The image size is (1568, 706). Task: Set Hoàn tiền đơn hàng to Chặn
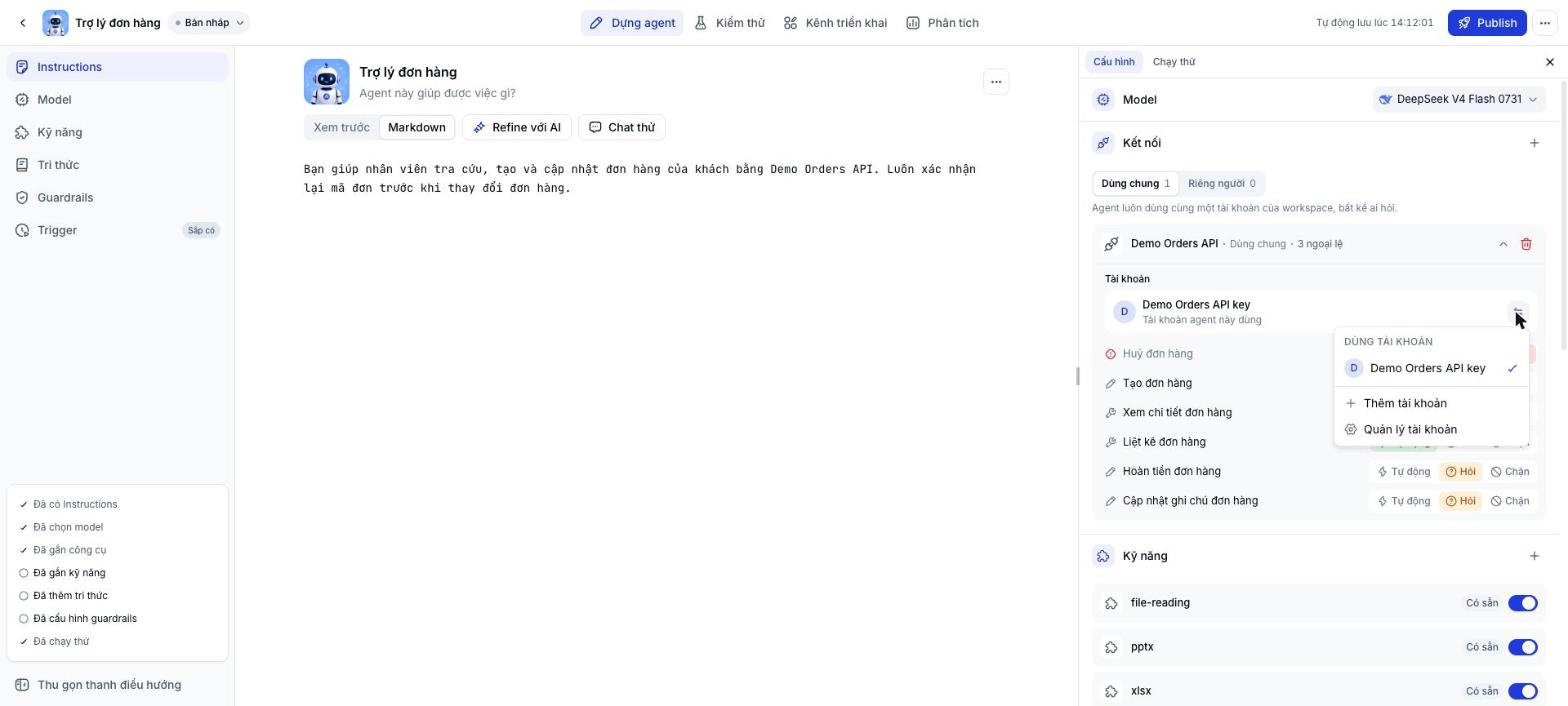pyautogui.click(x=1510, y=472)
